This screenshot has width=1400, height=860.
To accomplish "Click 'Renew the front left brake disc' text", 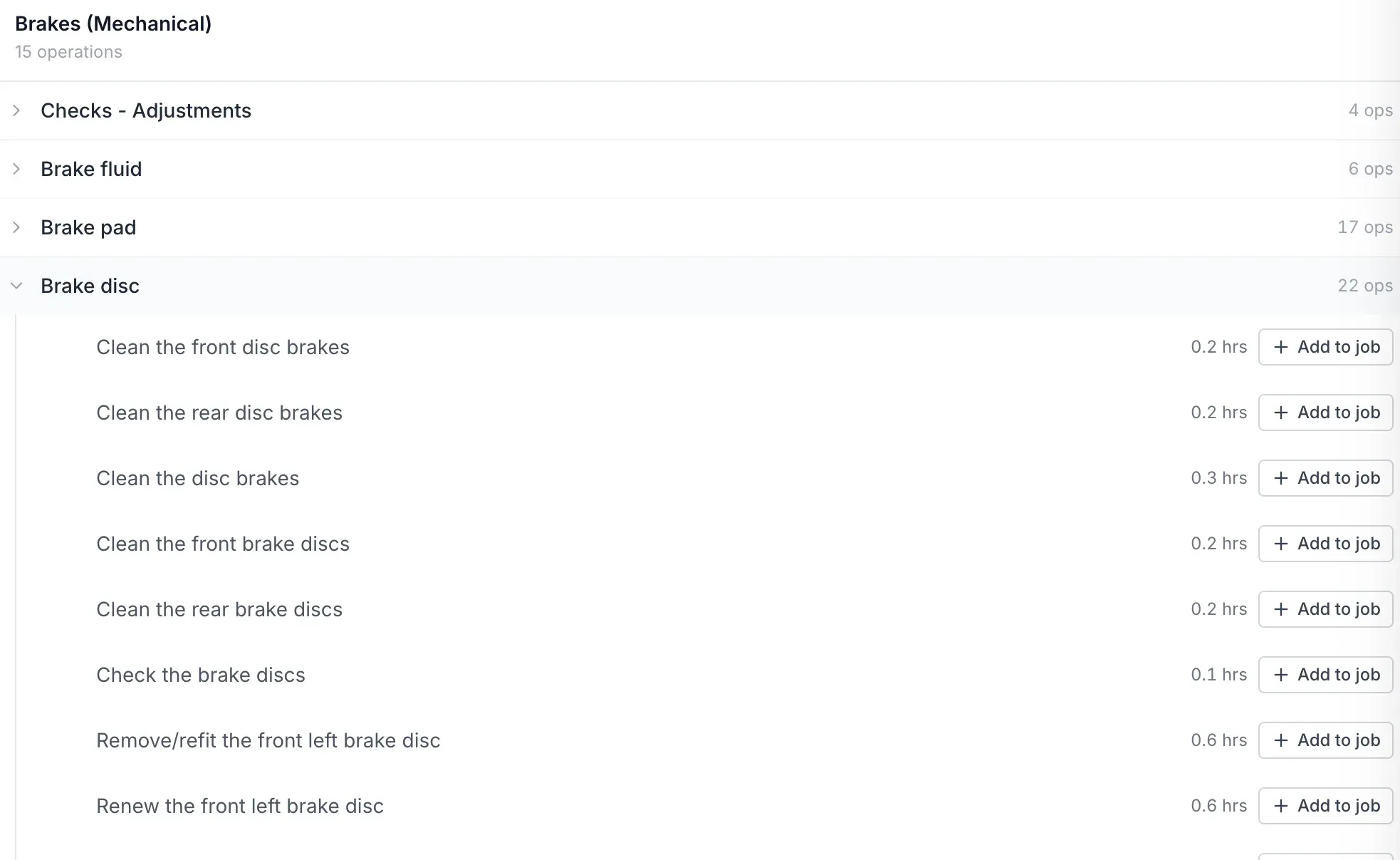I will [x=240, y=806].
